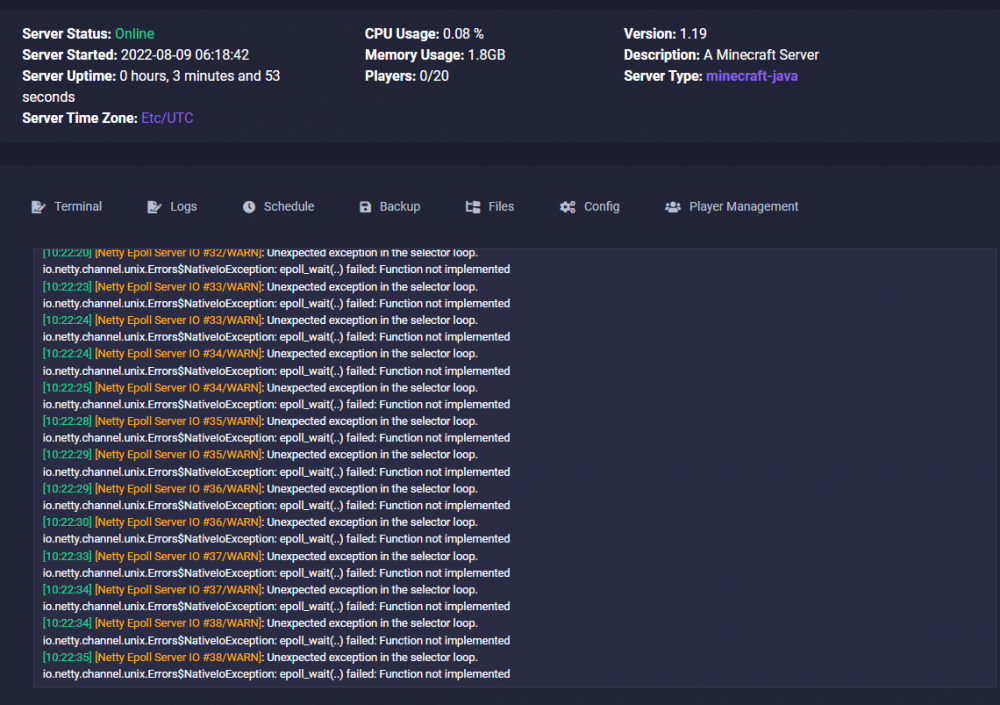Open the Files tab
This screenshot has width=1000, height=705.
coord(490,207)
